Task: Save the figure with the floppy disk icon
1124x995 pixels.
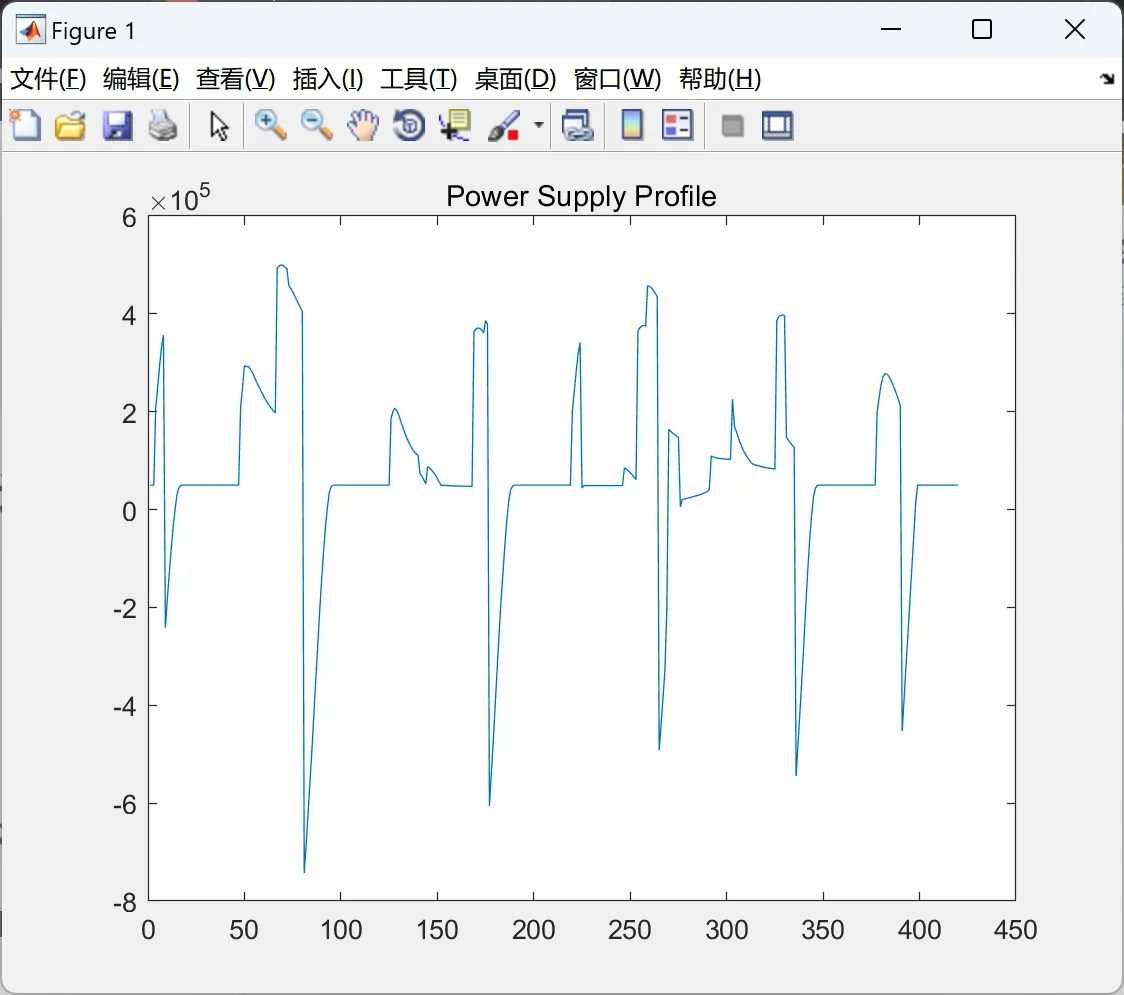Action: 117,125
